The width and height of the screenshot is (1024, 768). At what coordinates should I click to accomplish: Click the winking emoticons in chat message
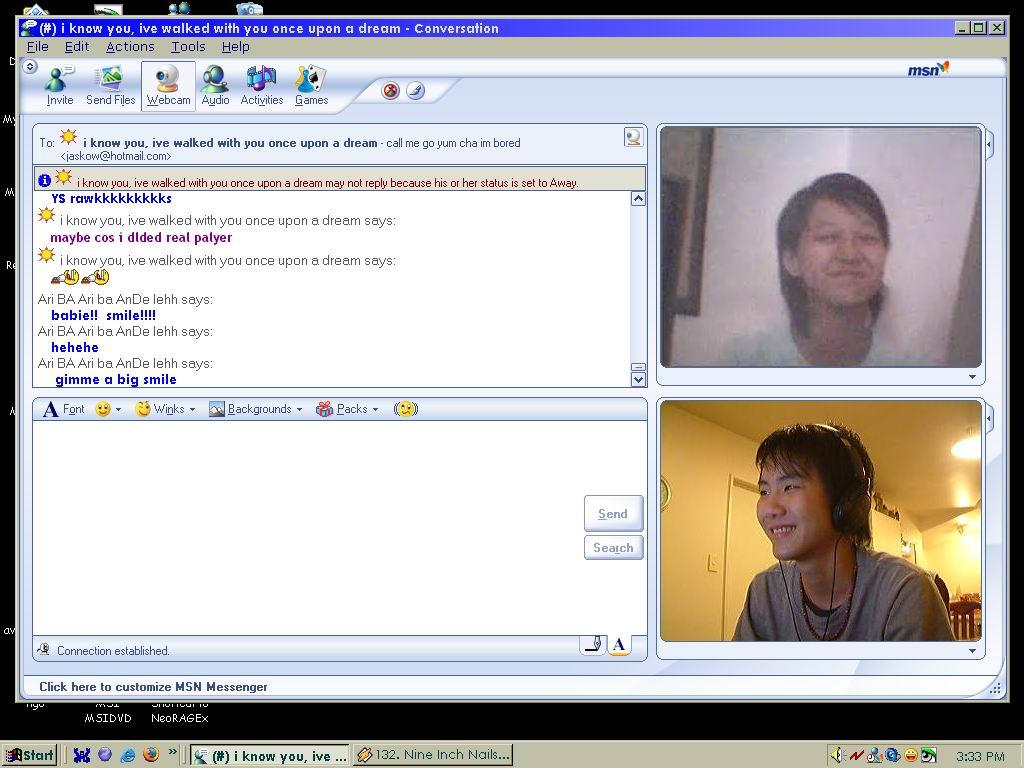pos(80,278)
